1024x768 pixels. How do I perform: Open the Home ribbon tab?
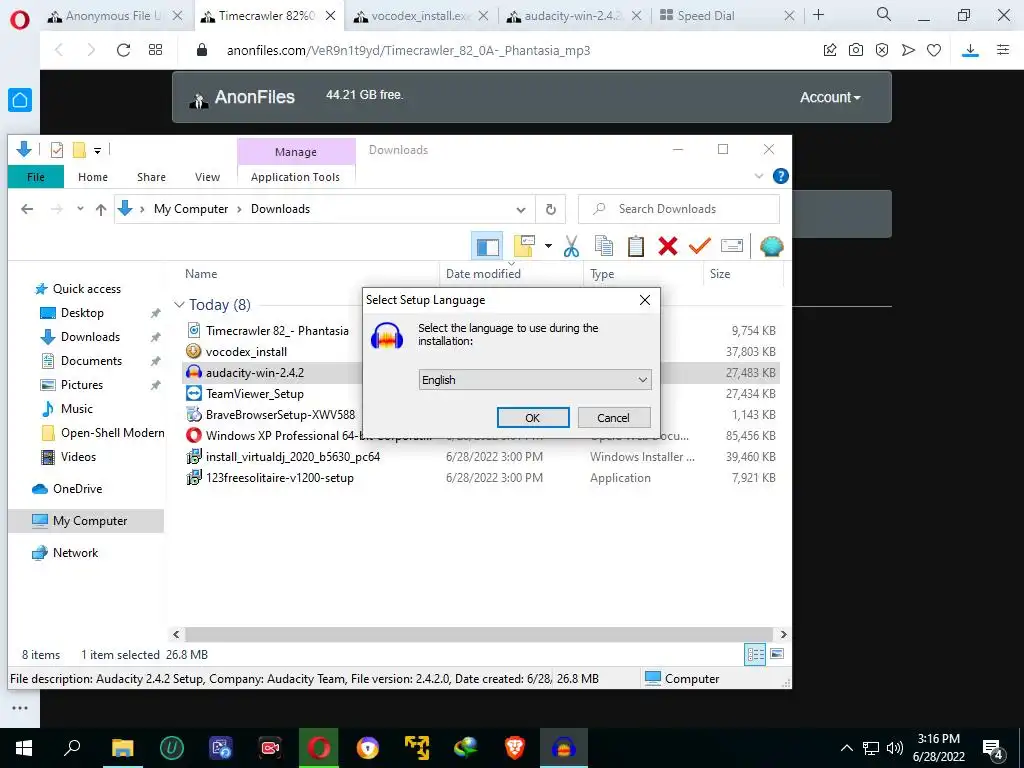[x=93, y=177]
